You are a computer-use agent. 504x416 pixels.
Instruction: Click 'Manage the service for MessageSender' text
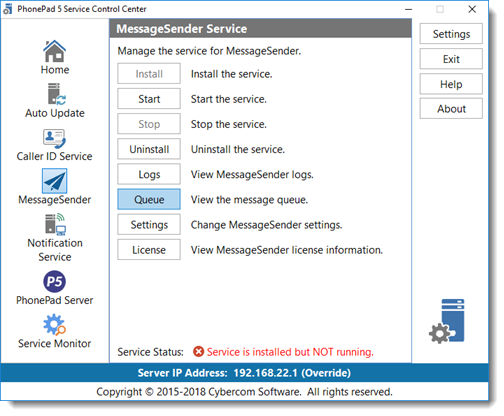coord(209,51)
